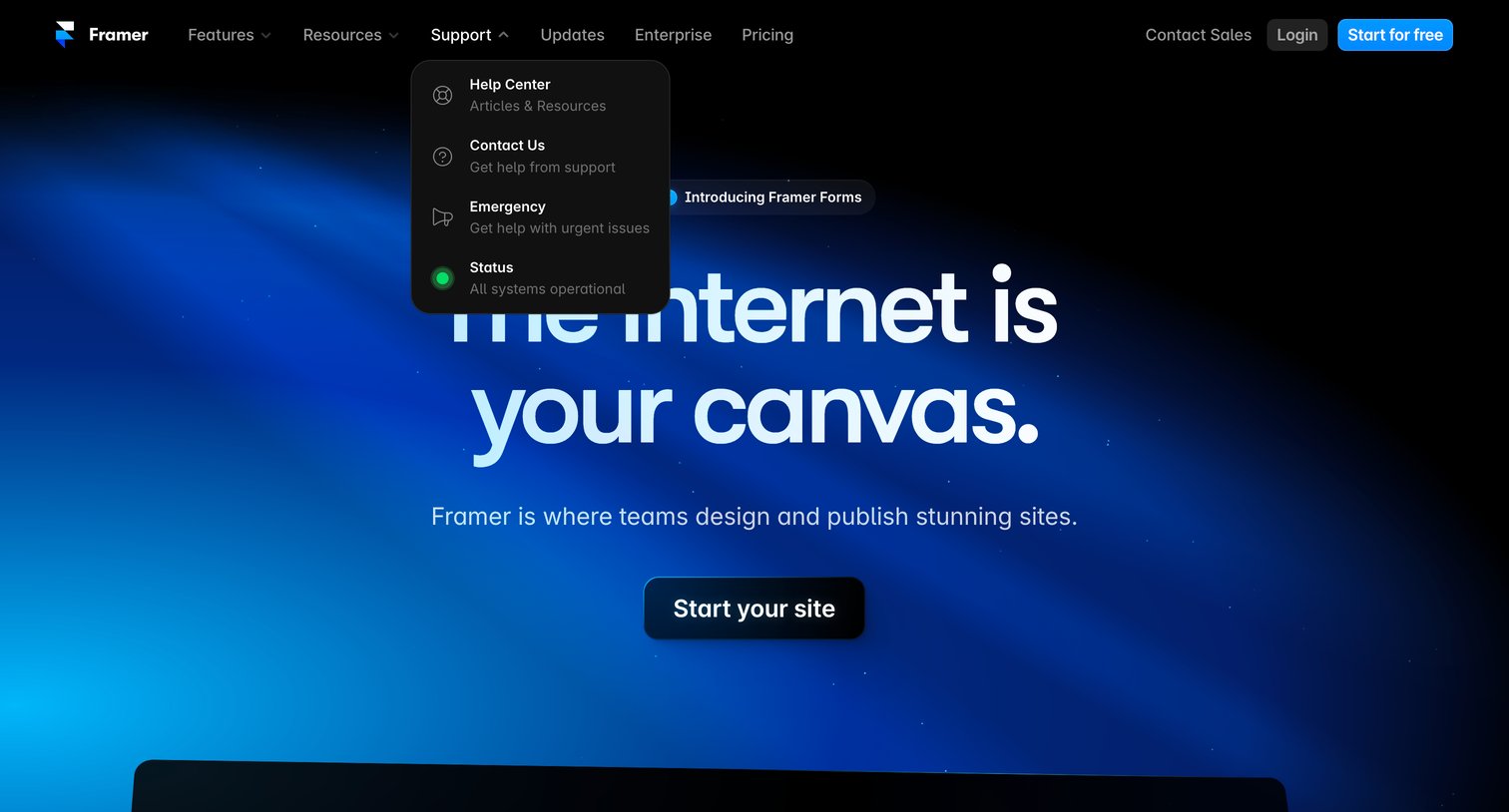Click the Contact Us question mark icon
1509x812 pixels.
(442, 157)
